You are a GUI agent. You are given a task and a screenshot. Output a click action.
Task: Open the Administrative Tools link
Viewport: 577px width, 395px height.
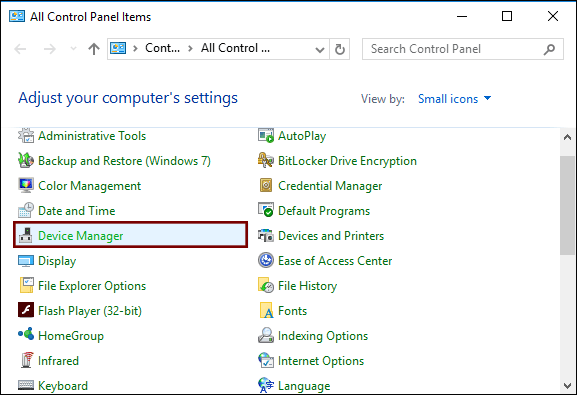(92, 136)
